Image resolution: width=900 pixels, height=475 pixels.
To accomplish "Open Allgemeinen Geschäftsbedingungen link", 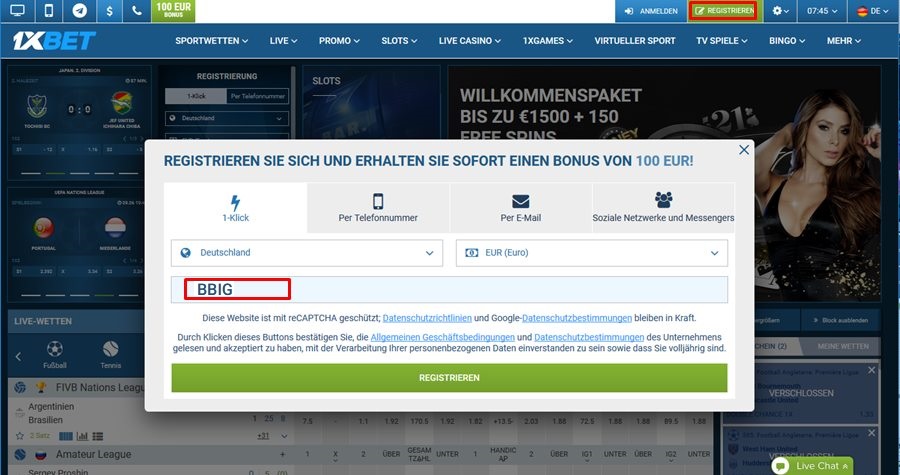I will click(x=443, y=337).
